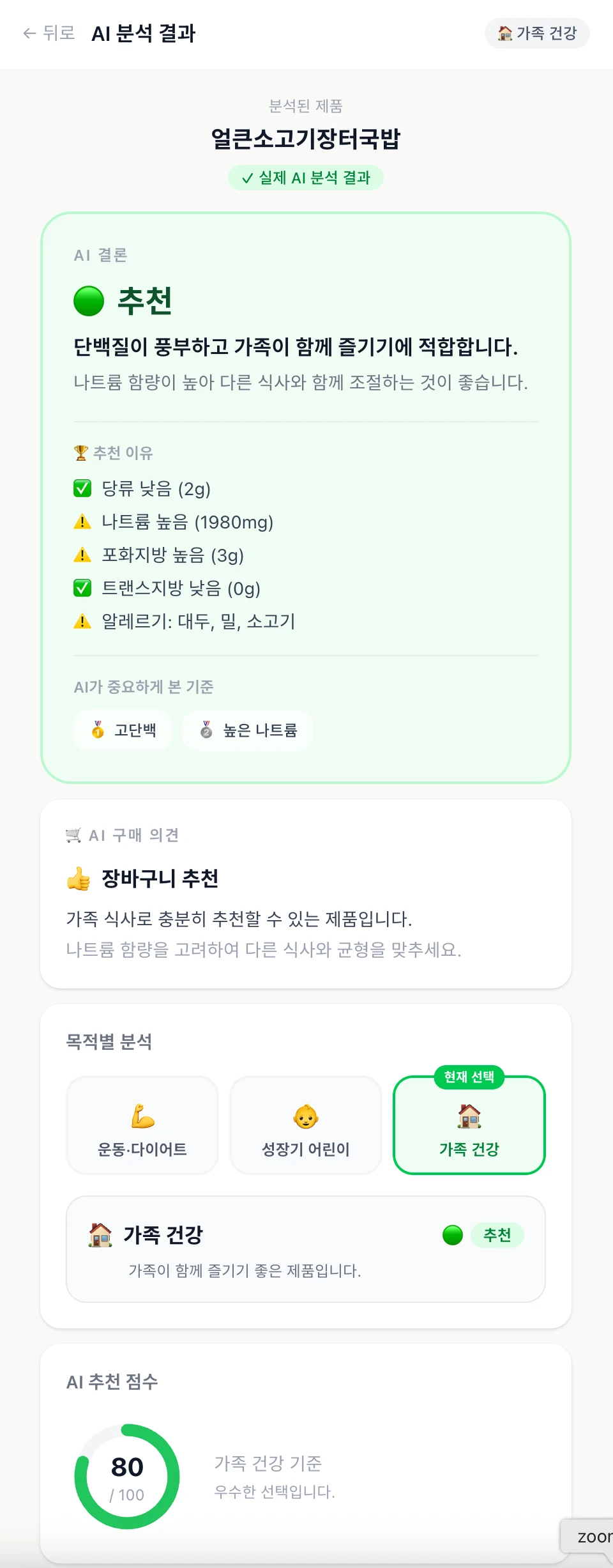Click the warning icon for 나트륨 높음
The image size is (613, 1568).
[82, 522]
